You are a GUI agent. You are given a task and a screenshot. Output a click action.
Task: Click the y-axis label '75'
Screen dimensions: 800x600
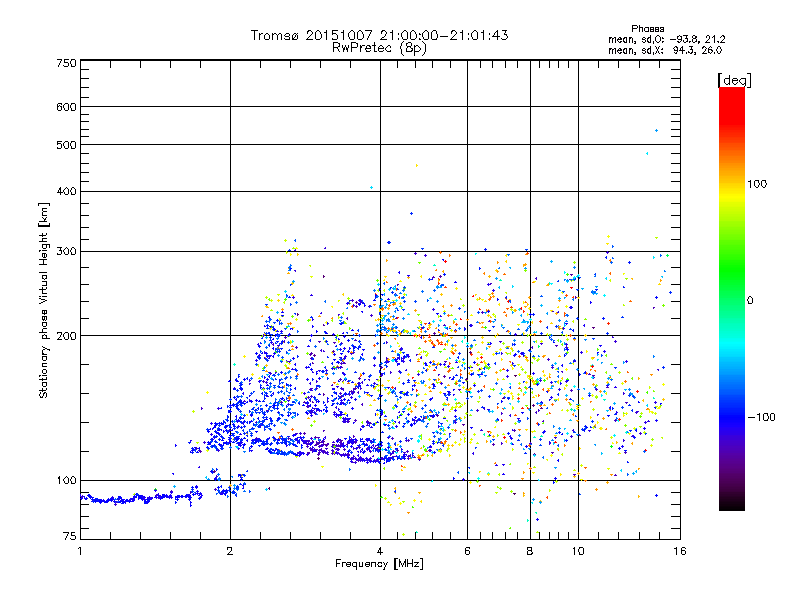tap(70, 536)
